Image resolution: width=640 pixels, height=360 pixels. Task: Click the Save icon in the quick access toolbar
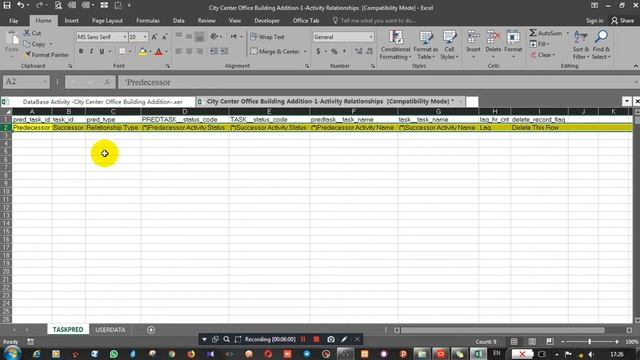coord(7,5)
